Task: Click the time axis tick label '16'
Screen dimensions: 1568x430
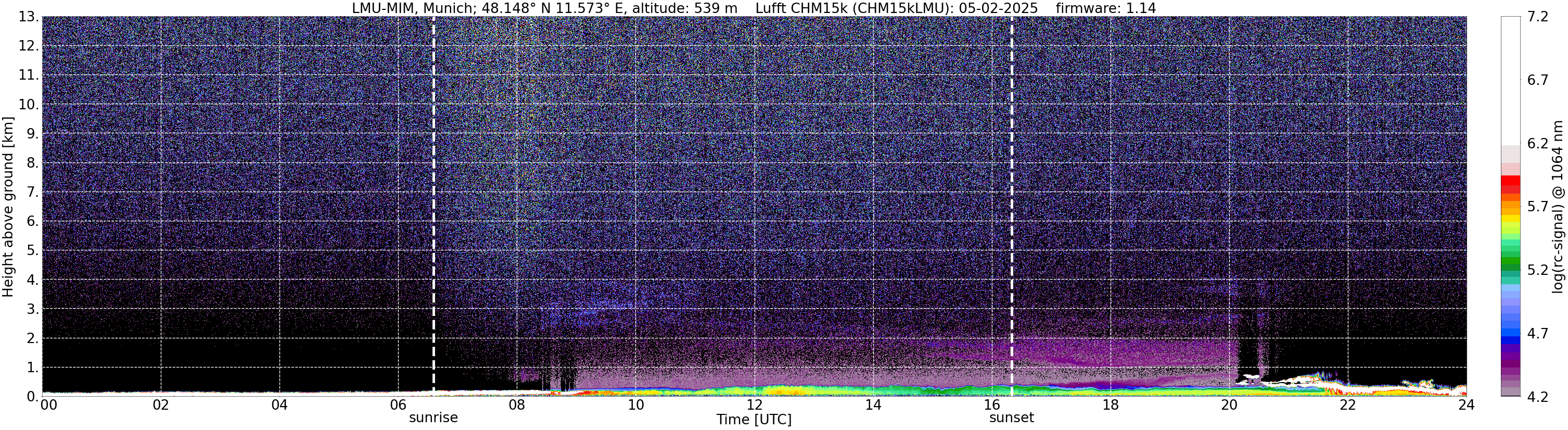Action: pos(991,405)
